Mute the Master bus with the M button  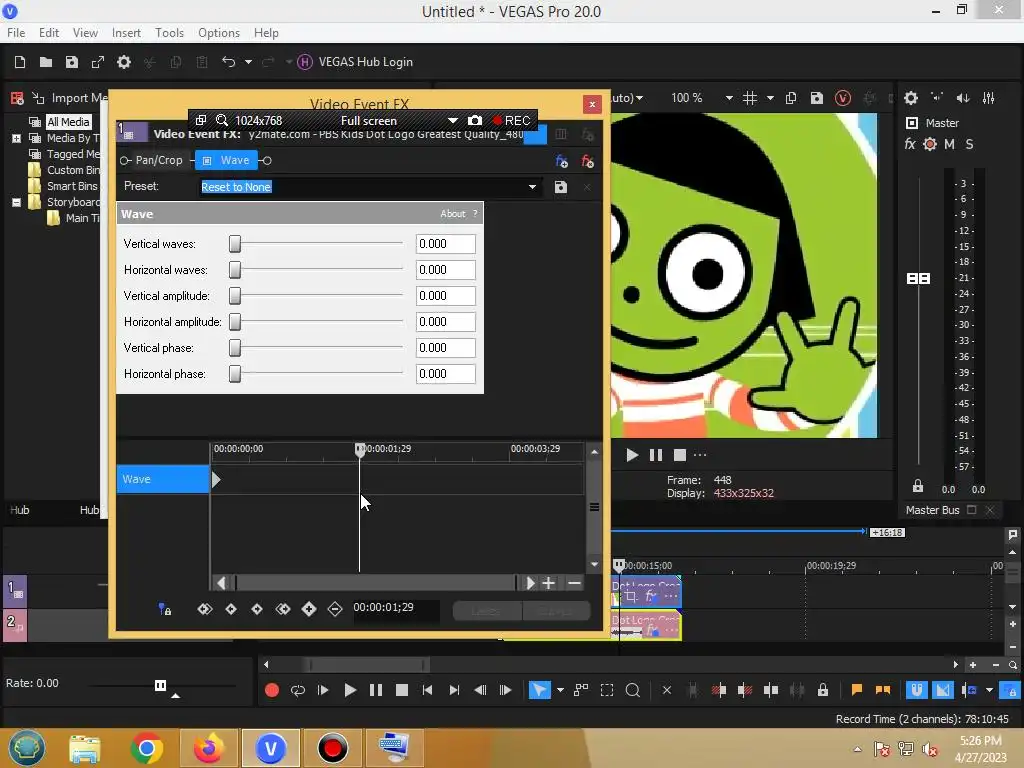click(950, 144)
